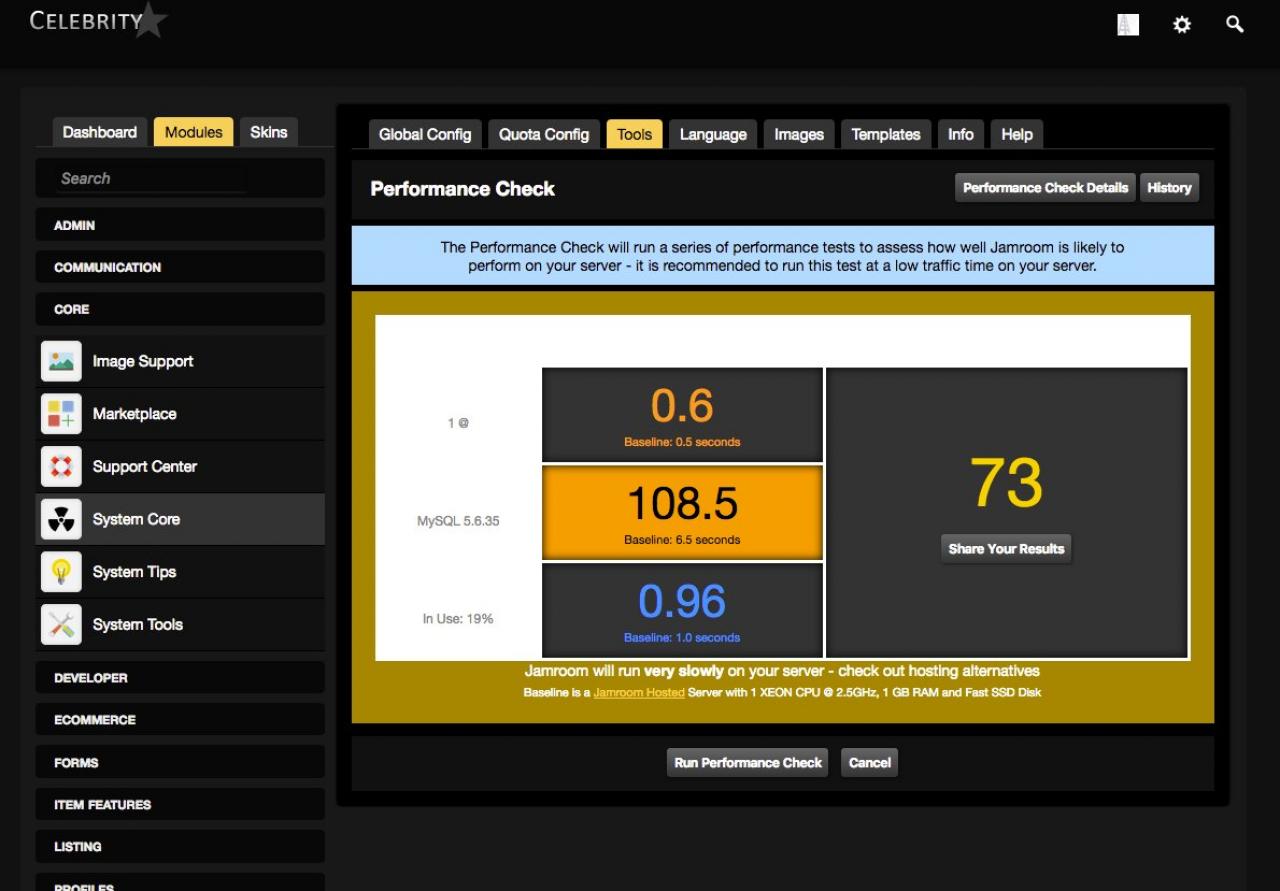Open settings via the gear icon
The width and height of the screenshot is (1280, 891).
(1182, 25)
